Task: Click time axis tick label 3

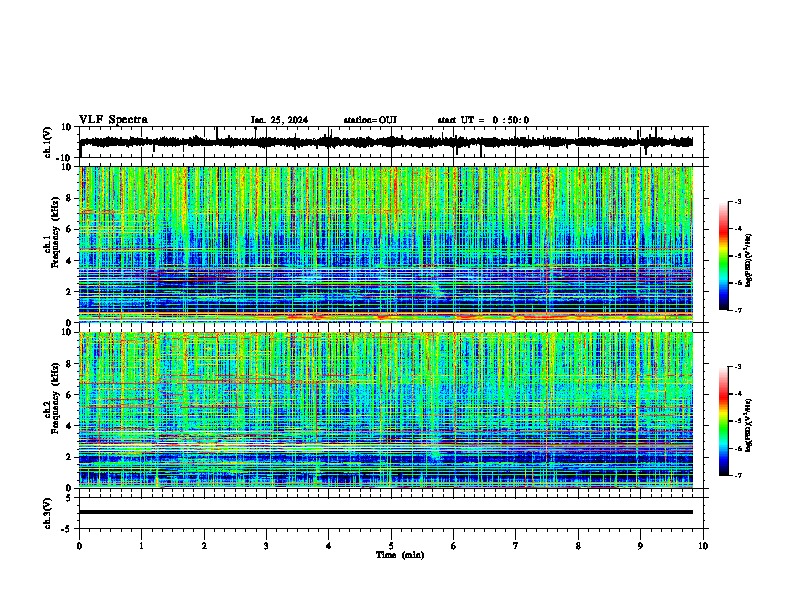Action: click(266, 546)
